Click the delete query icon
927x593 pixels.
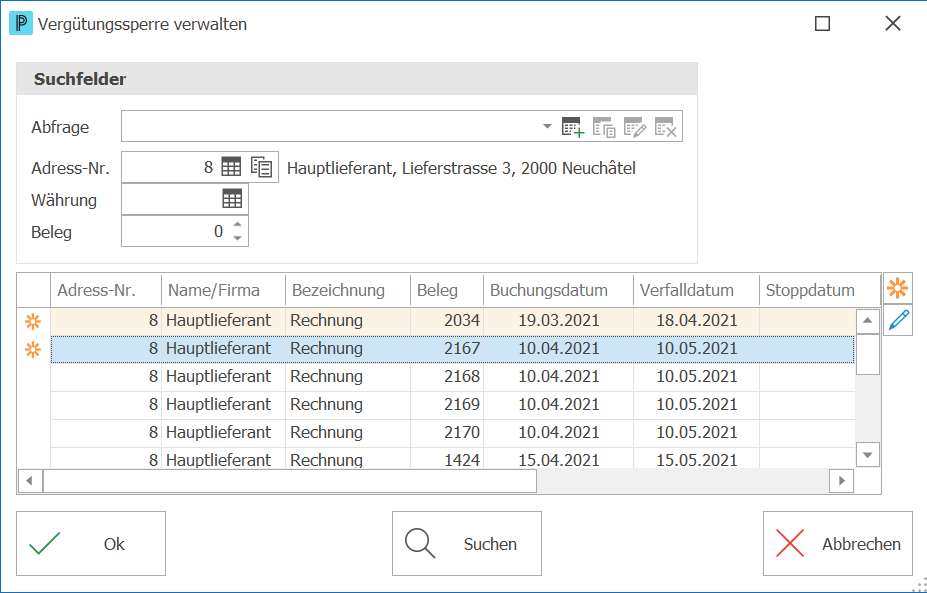666,127
